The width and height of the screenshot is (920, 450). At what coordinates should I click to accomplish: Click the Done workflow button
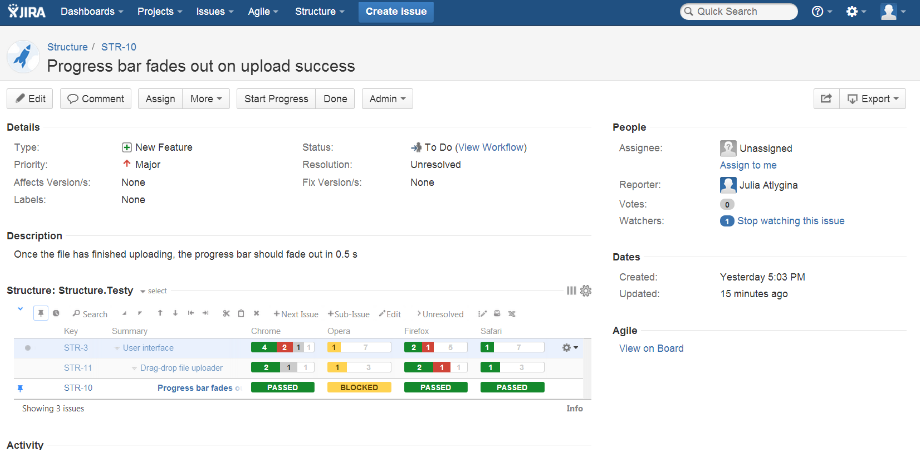pos(335,99)
